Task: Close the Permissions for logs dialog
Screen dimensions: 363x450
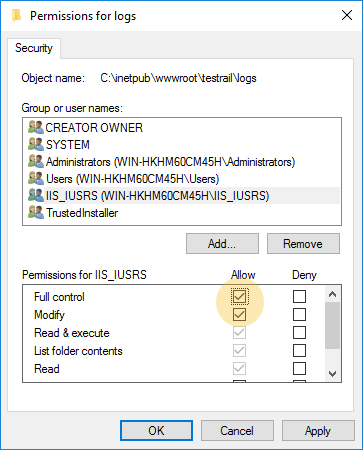Action: [347, 15]
